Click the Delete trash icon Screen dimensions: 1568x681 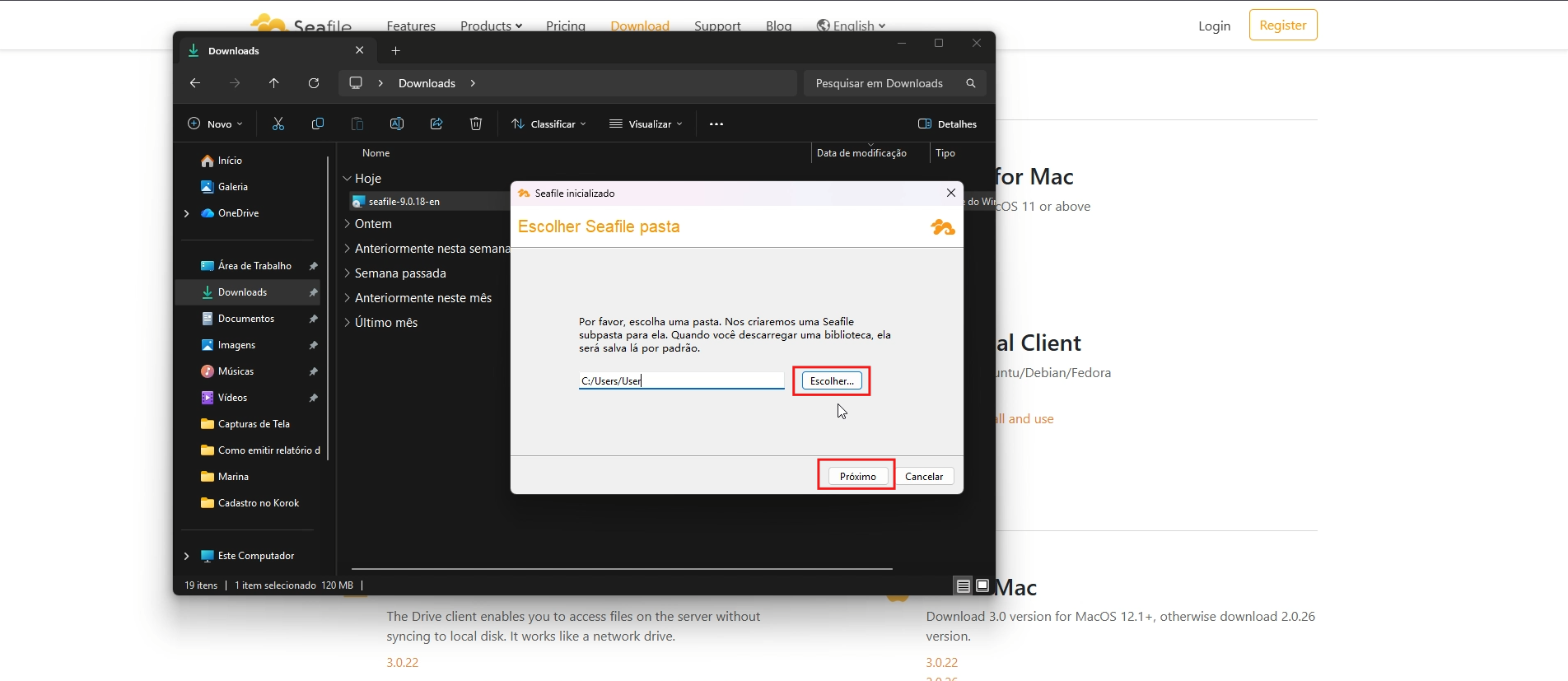coord(476,124)
